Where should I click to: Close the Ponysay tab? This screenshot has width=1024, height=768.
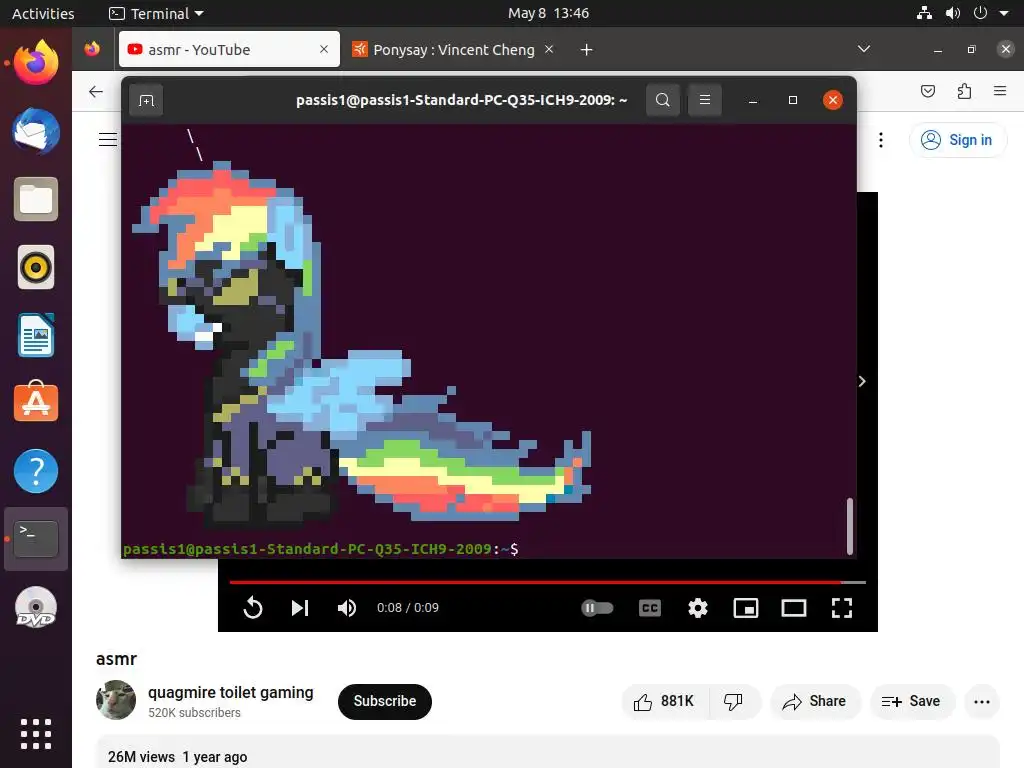(x=549, y=49)
